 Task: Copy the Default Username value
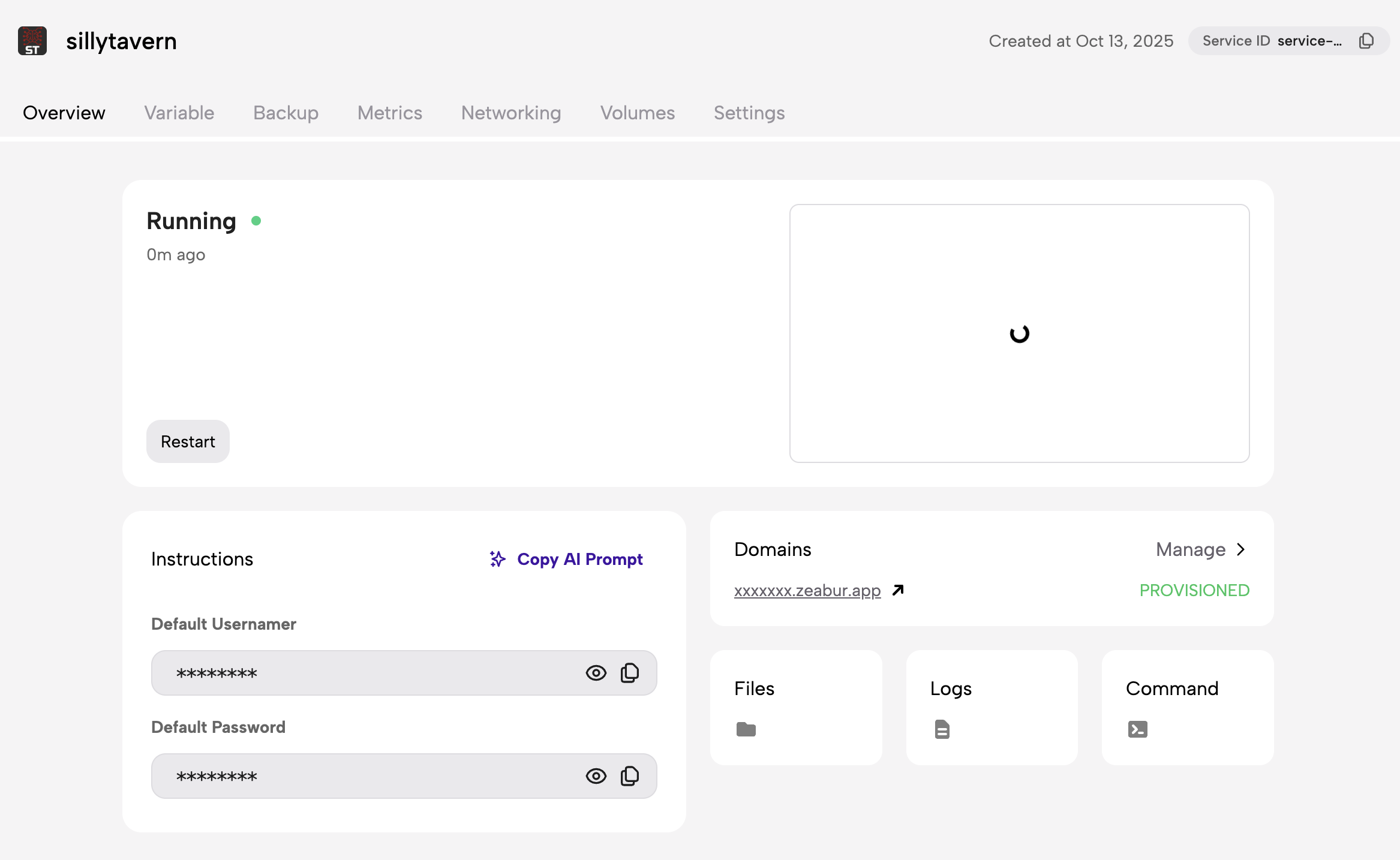[629, 673]
